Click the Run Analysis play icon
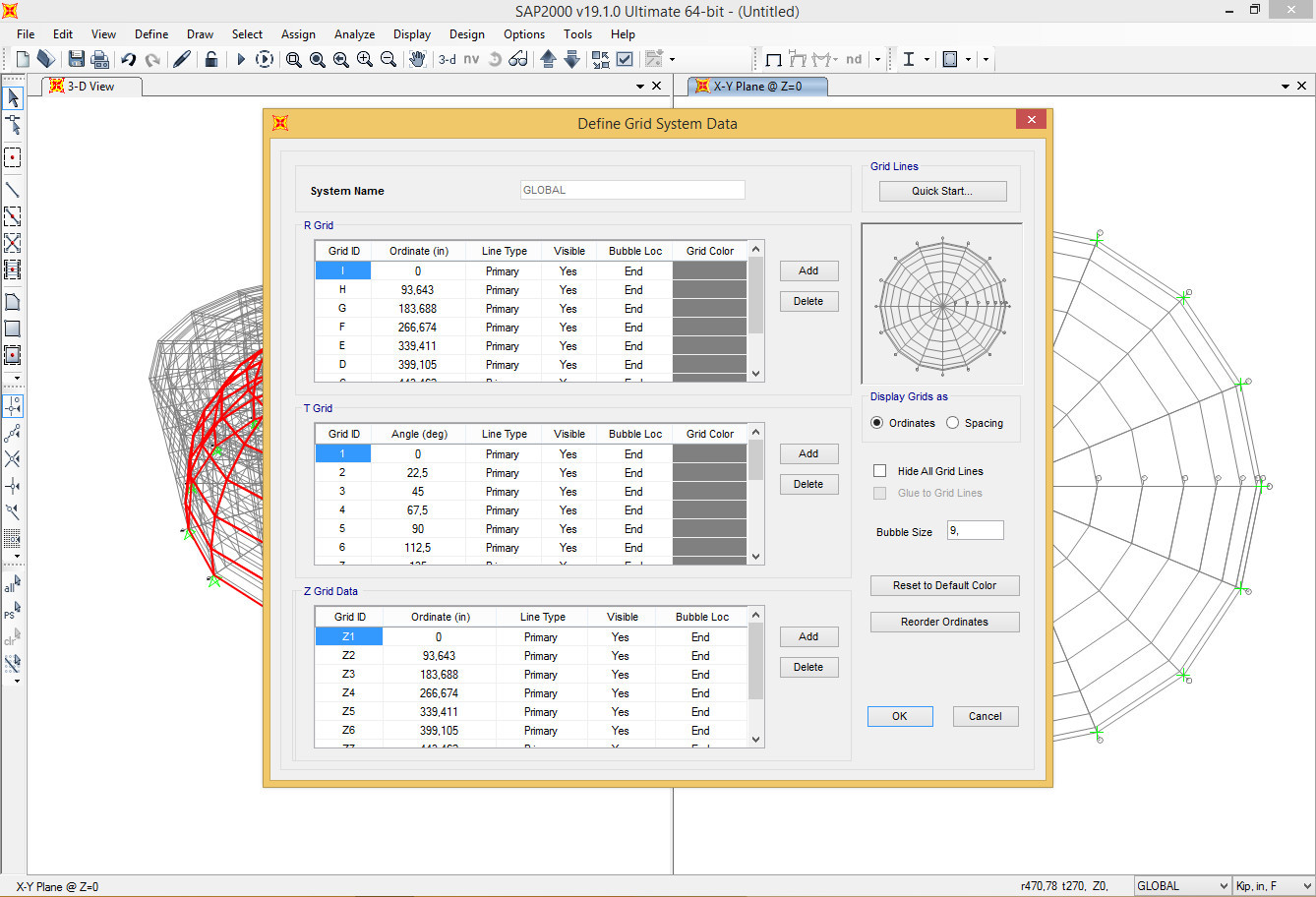This screenshot has width=1316, height=897. tap(241, 59)
